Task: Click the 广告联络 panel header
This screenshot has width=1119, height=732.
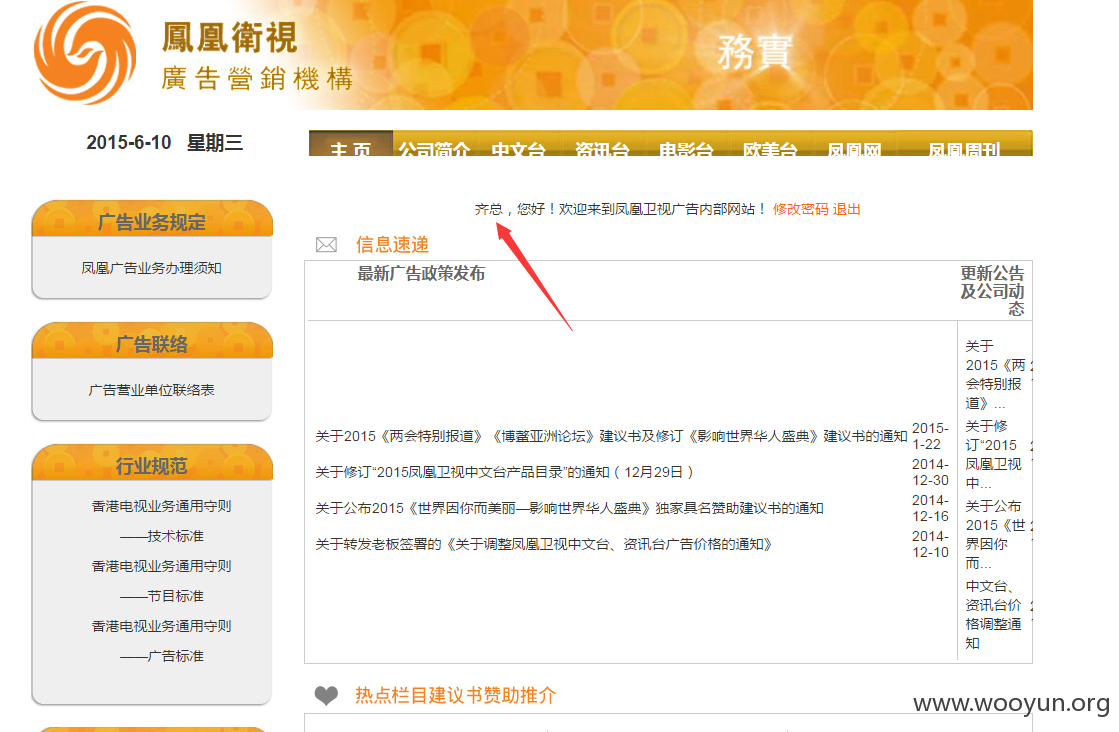Action: 152,342
